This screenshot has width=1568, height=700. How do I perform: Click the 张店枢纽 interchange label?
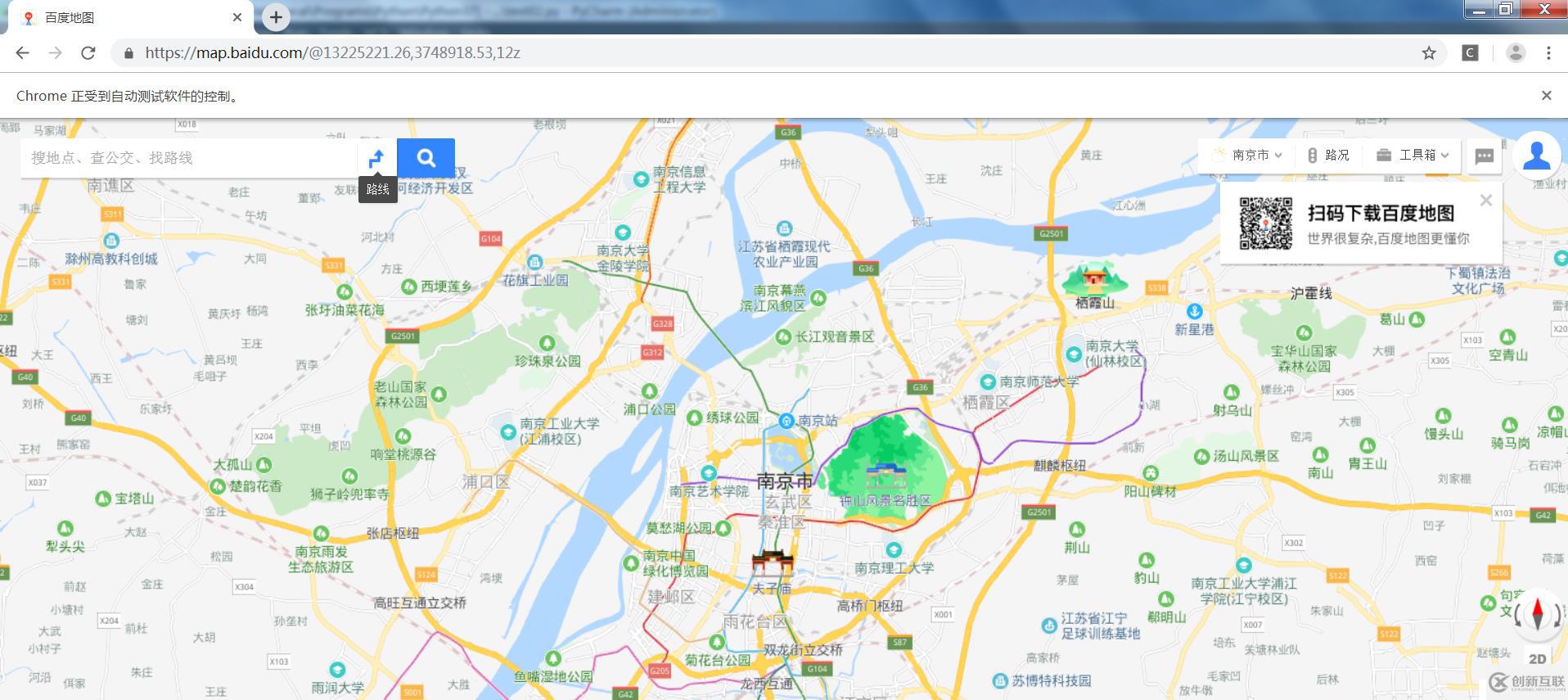tap(393, 533)
